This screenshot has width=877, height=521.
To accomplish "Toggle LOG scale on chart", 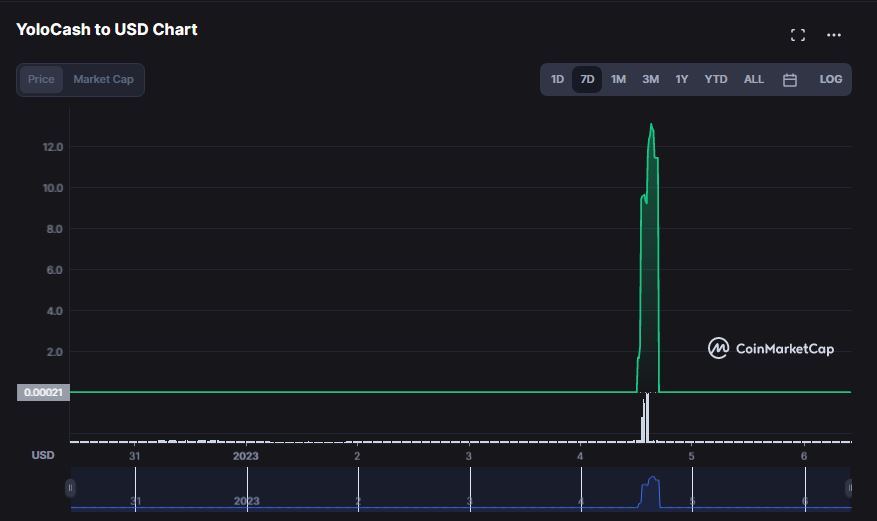I will pyautogui.click(x=831, y=79).
